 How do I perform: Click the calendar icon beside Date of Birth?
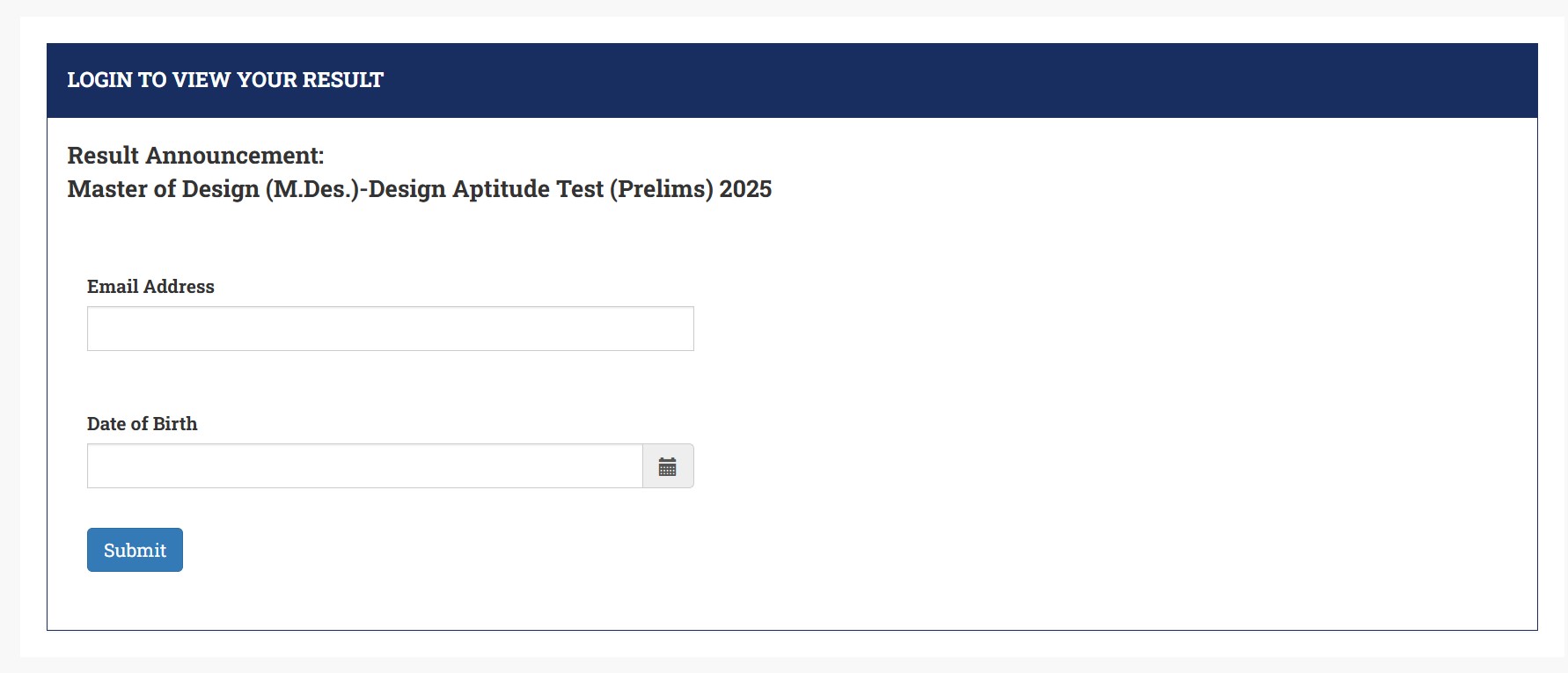668,466
